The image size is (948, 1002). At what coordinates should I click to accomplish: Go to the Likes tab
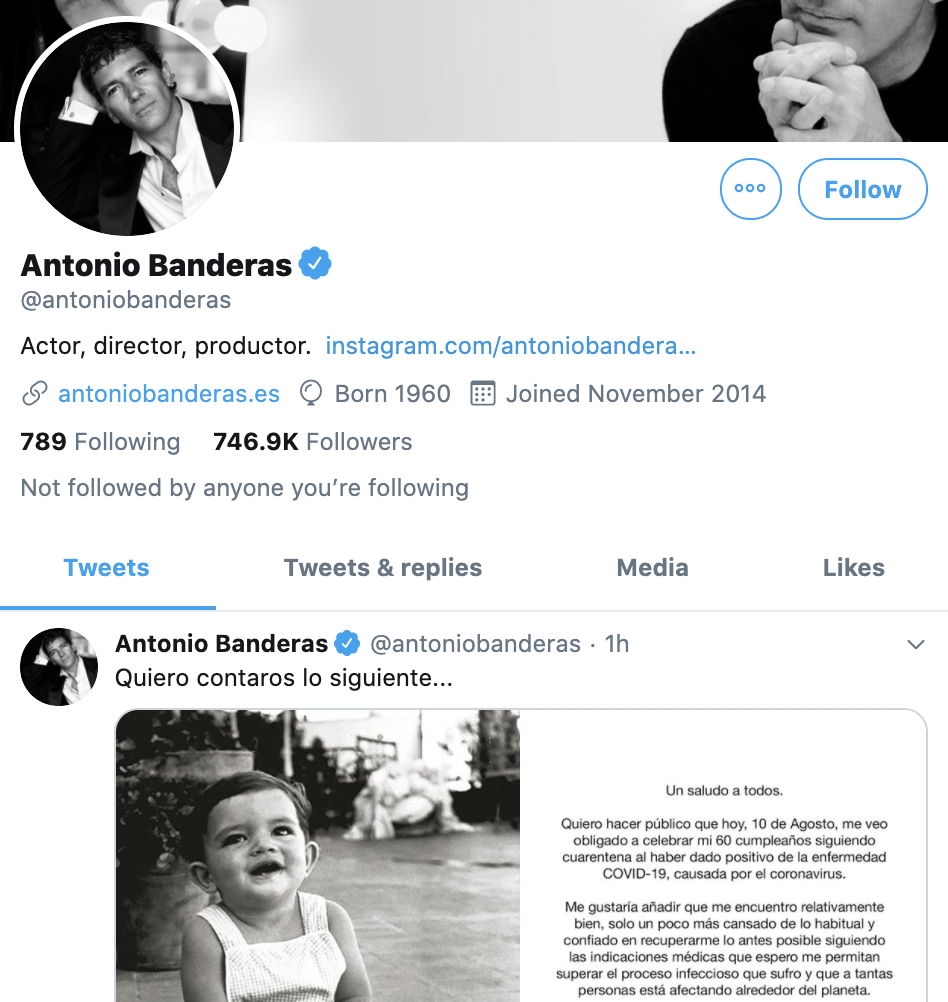click(853, 568)
